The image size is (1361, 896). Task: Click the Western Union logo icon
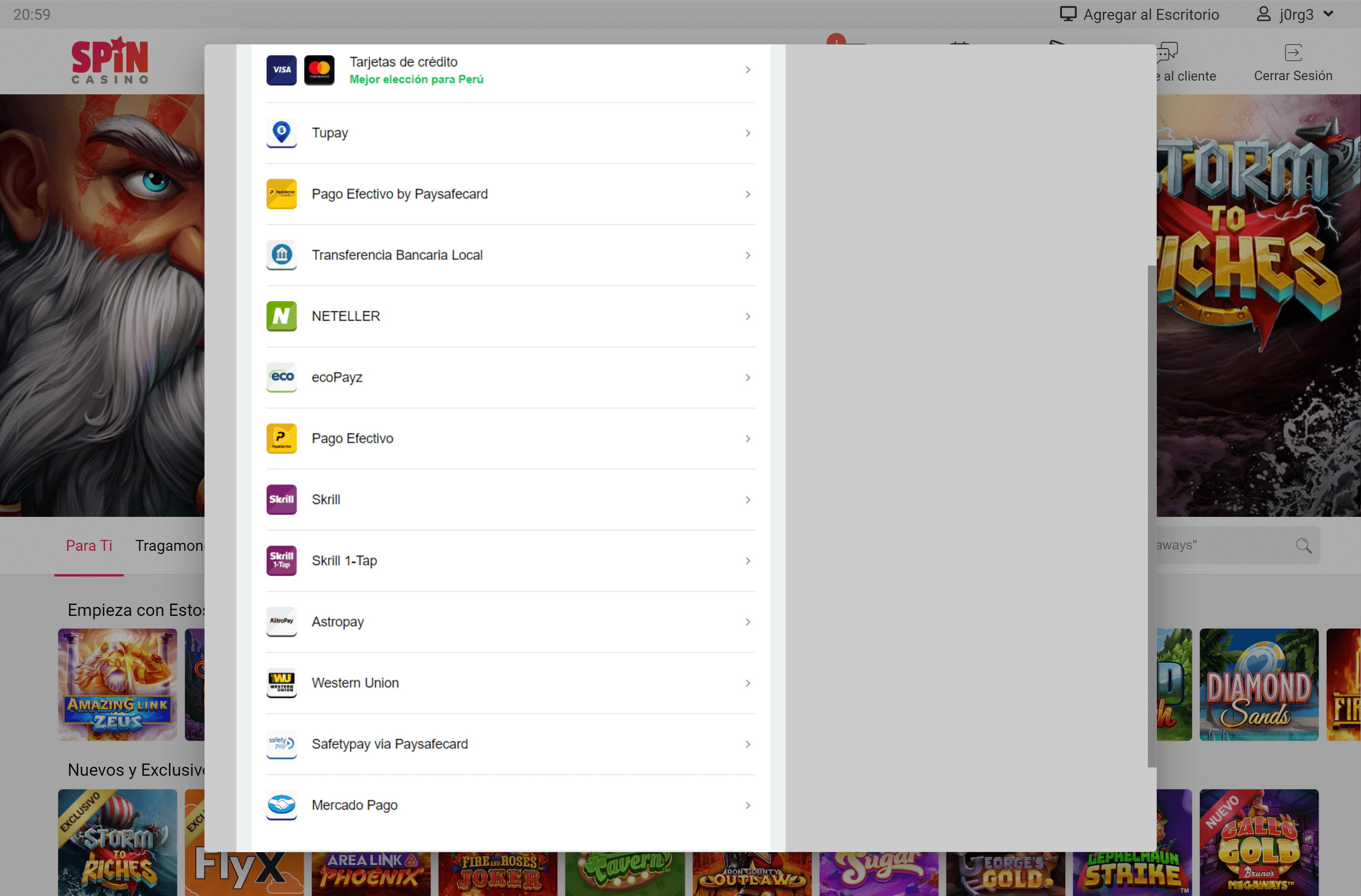(282, 683)
